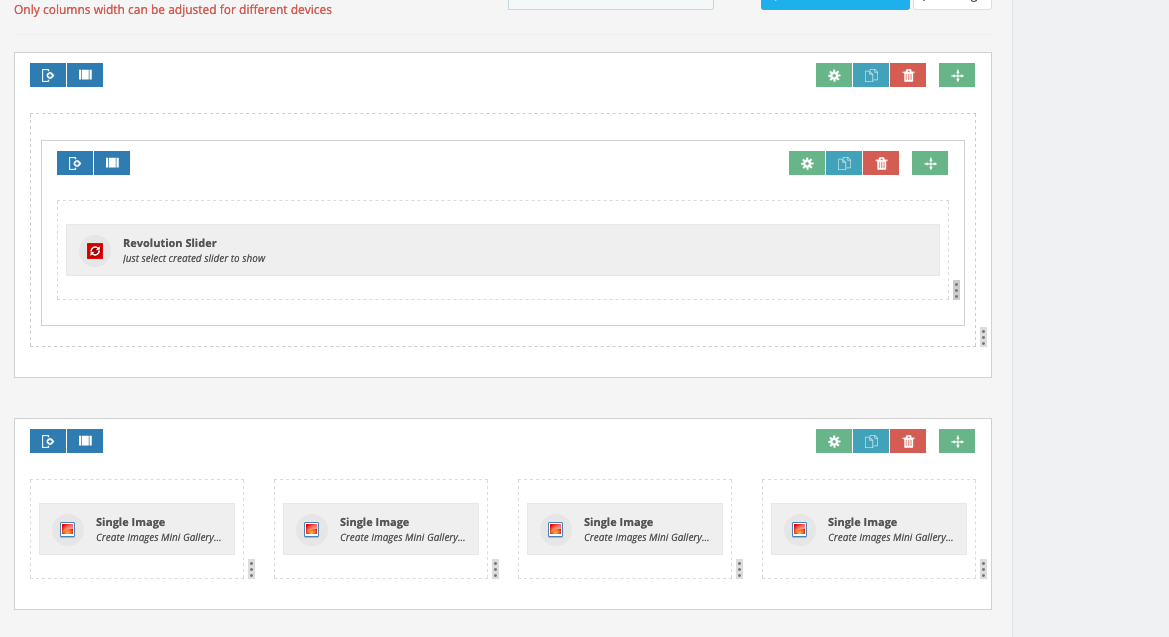Select the third Single Image title
Screen dimensions: 1169x637
pyautogui.click(x=618, y=522)
